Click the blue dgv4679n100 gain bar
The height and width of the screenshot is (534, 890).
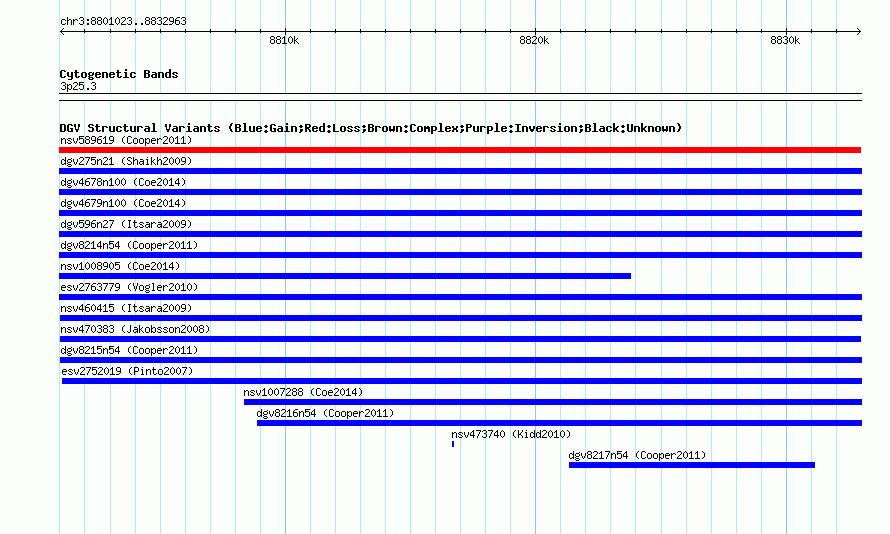460,213
